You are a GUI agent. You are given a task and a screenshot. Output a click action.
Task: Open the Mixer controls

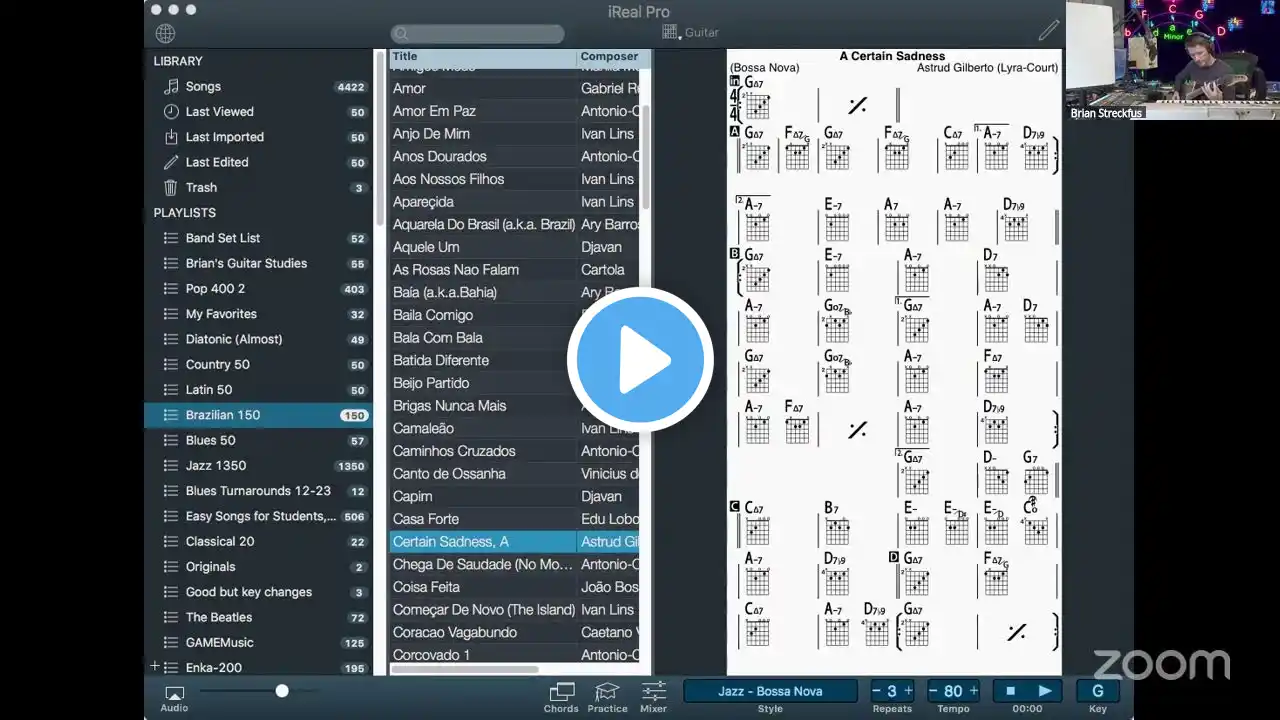click(653, 696)
